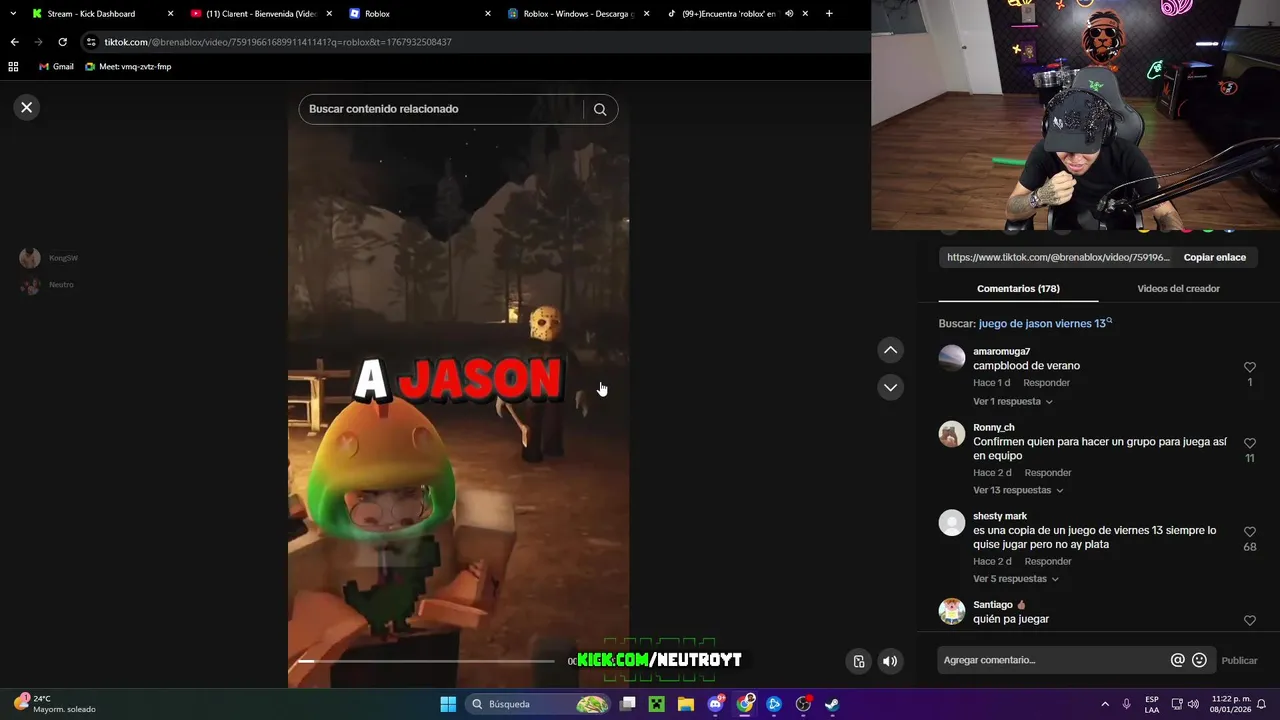Like Santiago's comment
Viewport: 1280px width, 720px height.
tap(1249, 620)
